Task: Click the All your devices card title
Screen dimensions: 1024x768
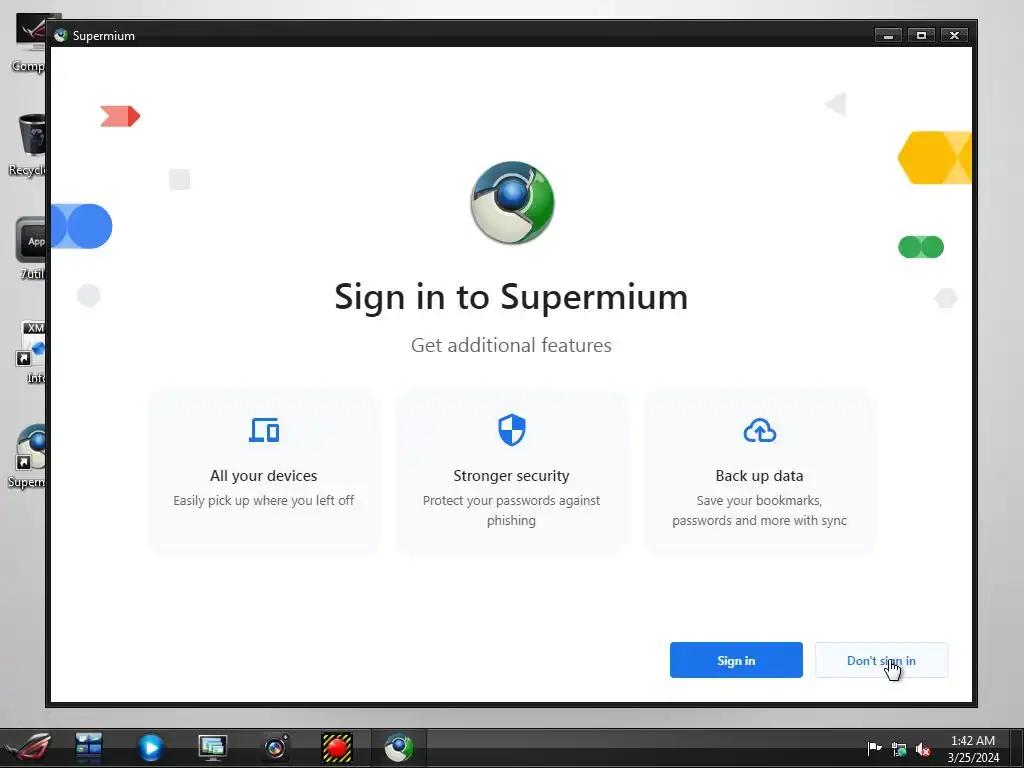Action: (x=264, y=475)
